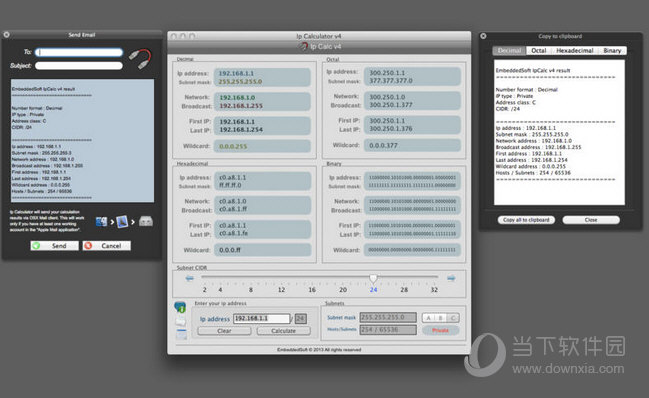Click the Calculate button
The height and width of the screenshot is (398, 649).
tap(284, 331)
